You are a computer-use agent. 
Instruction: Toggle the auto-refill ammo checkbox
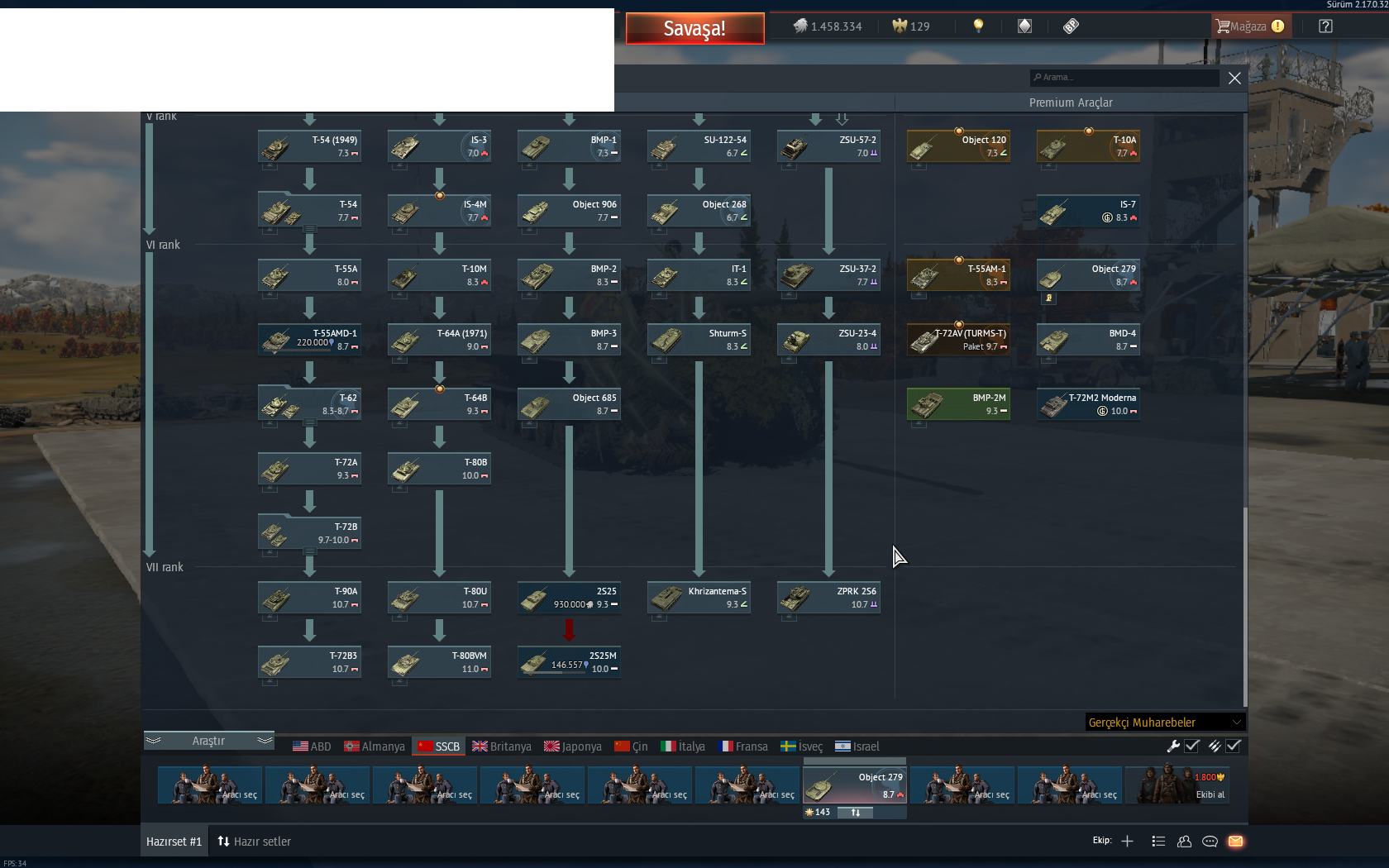click(x=1234, y=746)
